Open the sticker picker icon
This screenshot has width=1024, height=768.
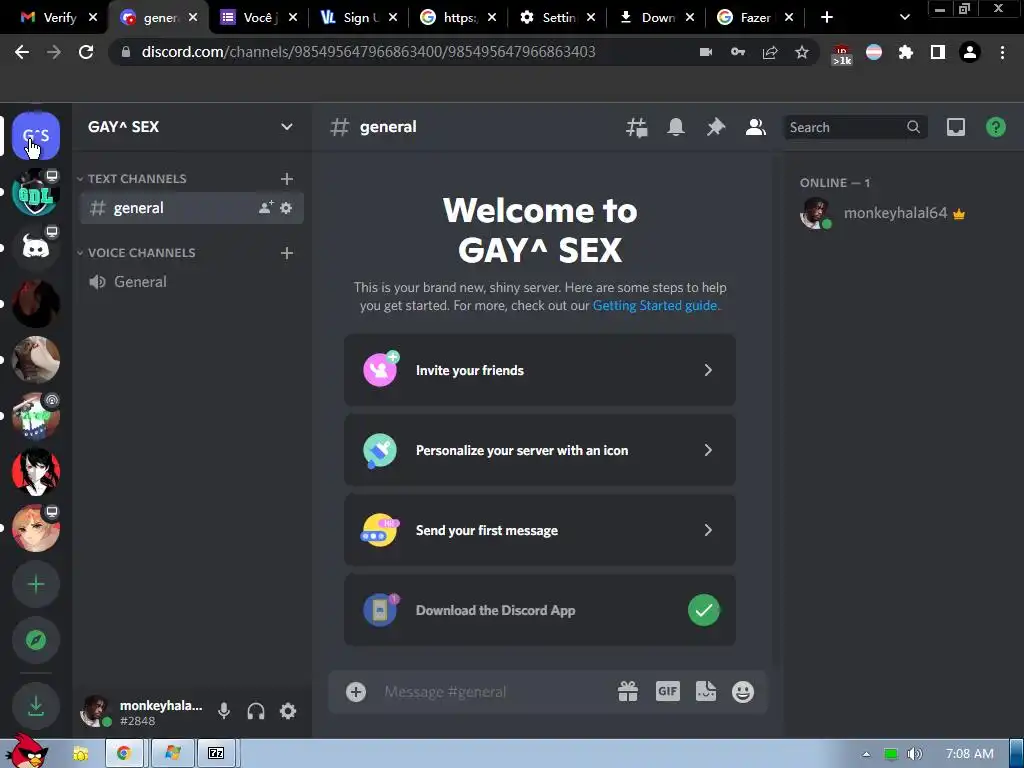pos(705,692)
